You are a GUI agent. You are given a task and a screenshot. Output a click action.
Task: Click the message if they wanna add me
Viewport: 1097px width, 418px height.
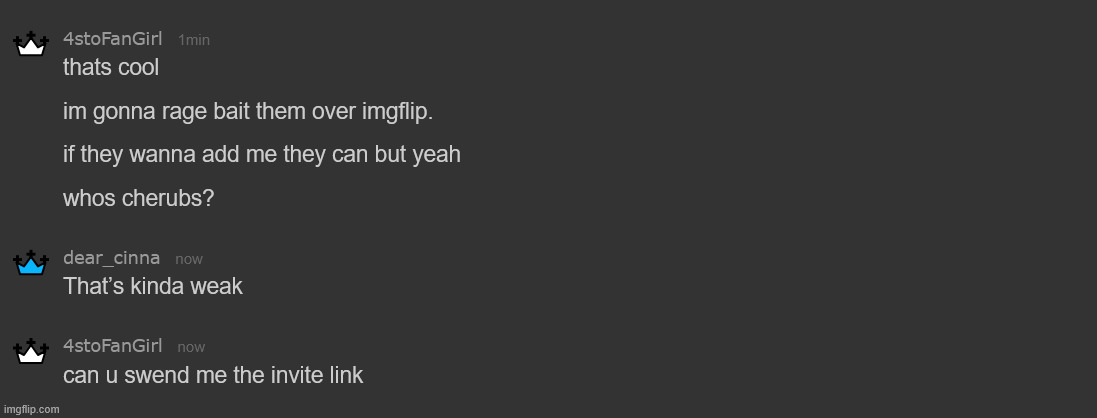[x=262, y=155]
